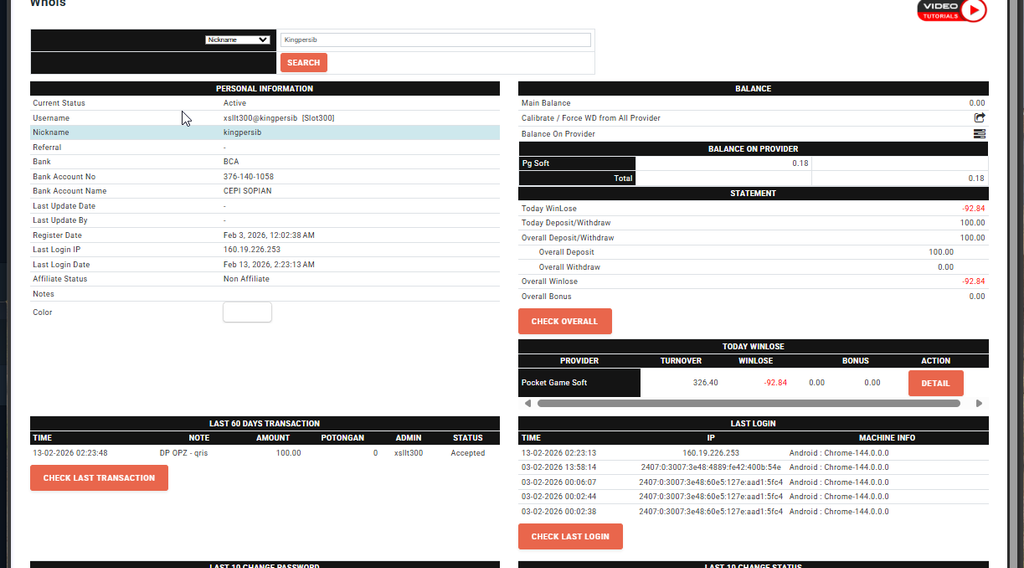The width and height of the screenshot is (1024, 568).
Task: Click last login entry 03-02-2026 00:02:44
Action: coord(558,497)
